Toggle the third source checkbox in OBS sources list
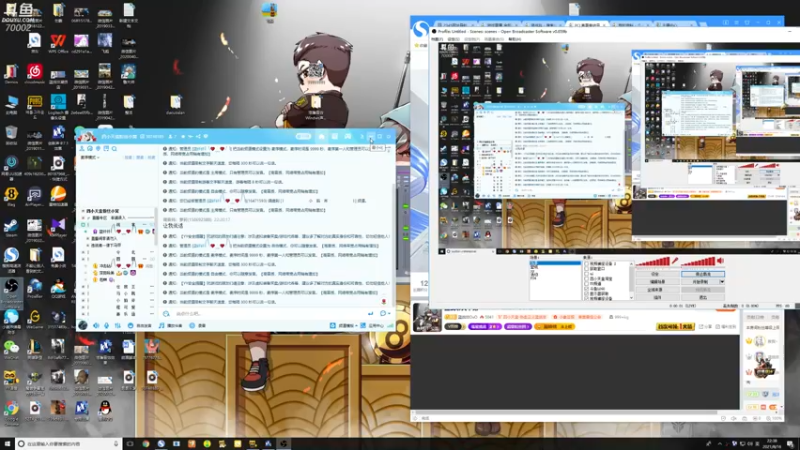This screenshot has width=800, height=450. coord(586,274)
